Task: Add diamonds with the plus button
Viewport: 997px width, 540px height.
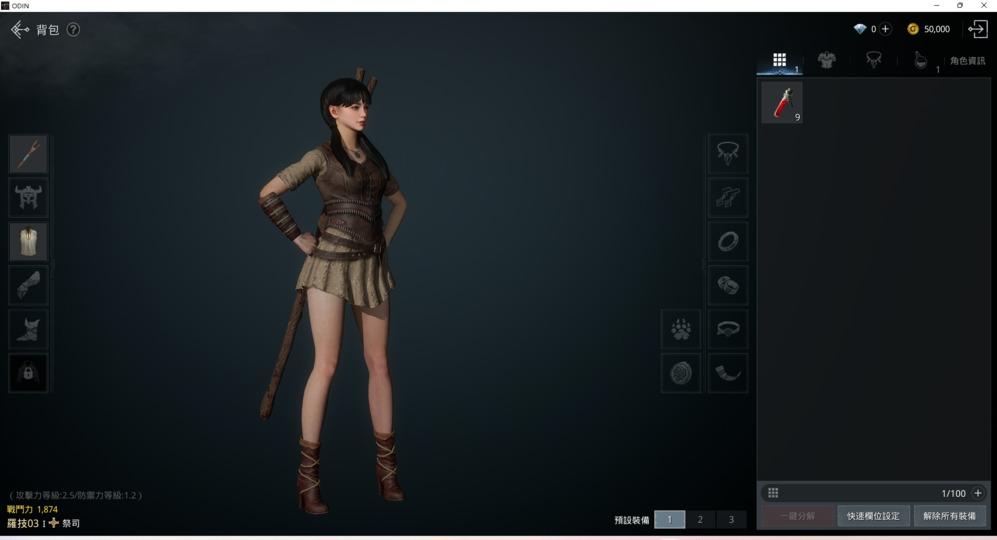Action: coord(885,29)
